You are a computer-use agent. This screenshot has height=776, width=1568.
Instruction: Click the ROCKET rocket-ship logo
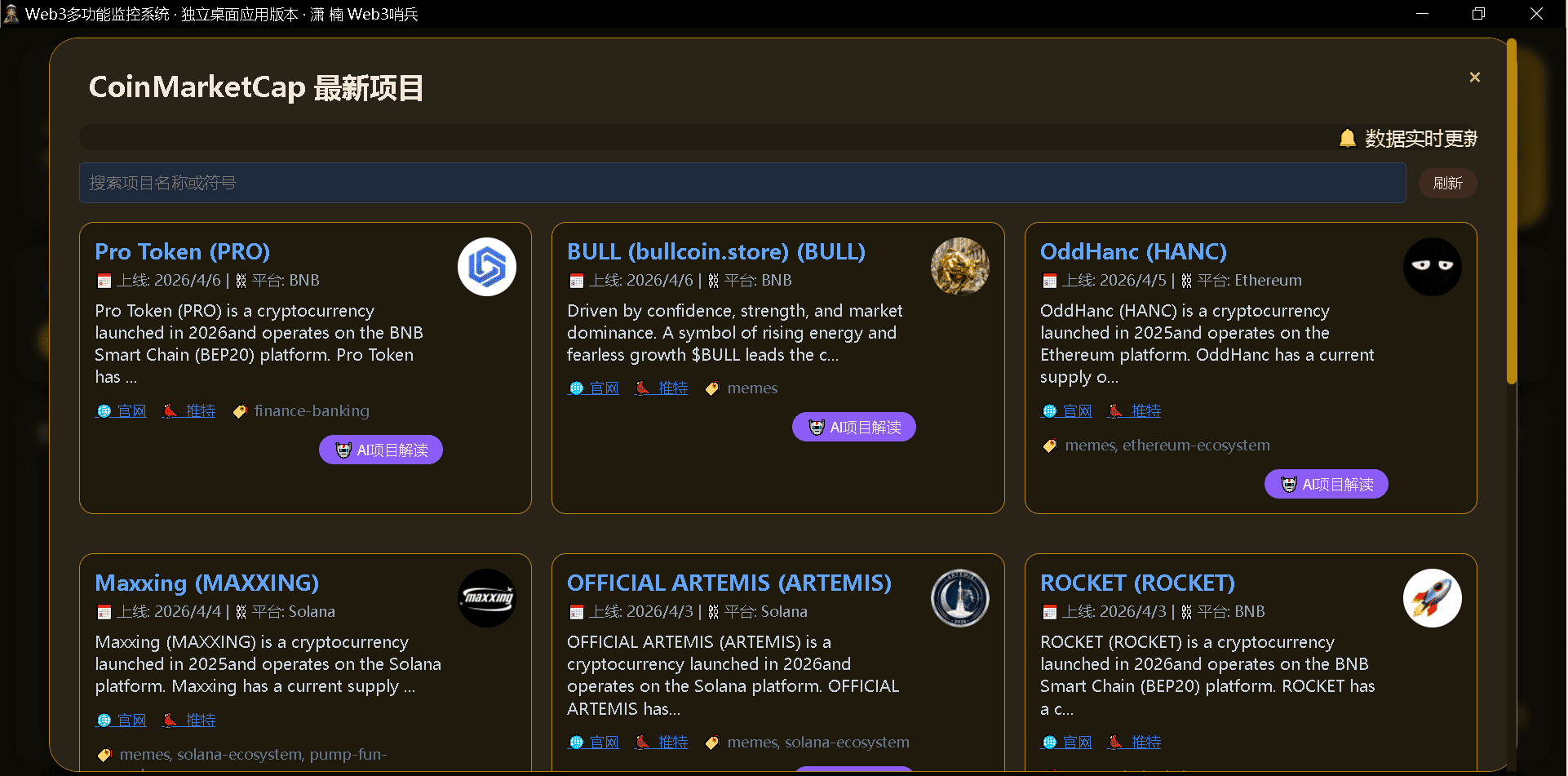tap(1432, 598)
